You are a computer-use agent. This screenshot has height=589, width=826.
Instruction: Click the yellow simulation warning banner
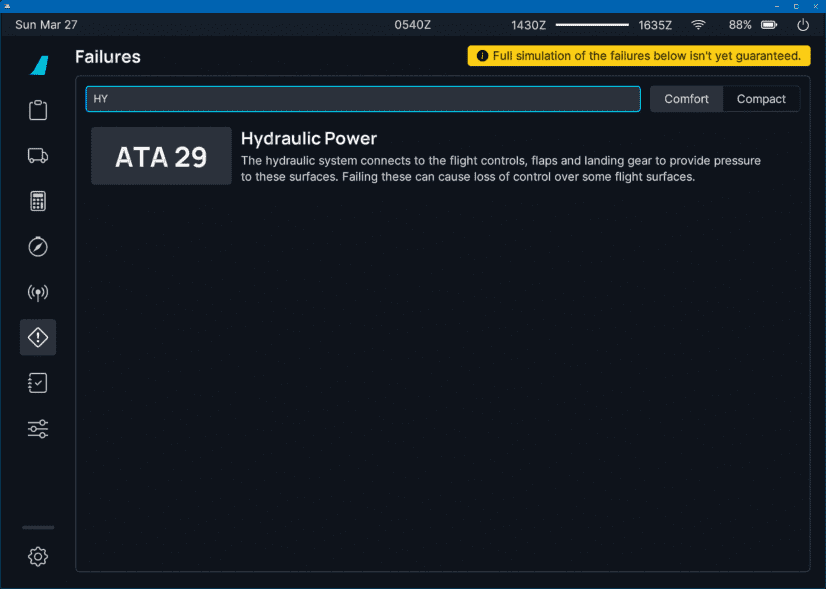tap(638, 56)
